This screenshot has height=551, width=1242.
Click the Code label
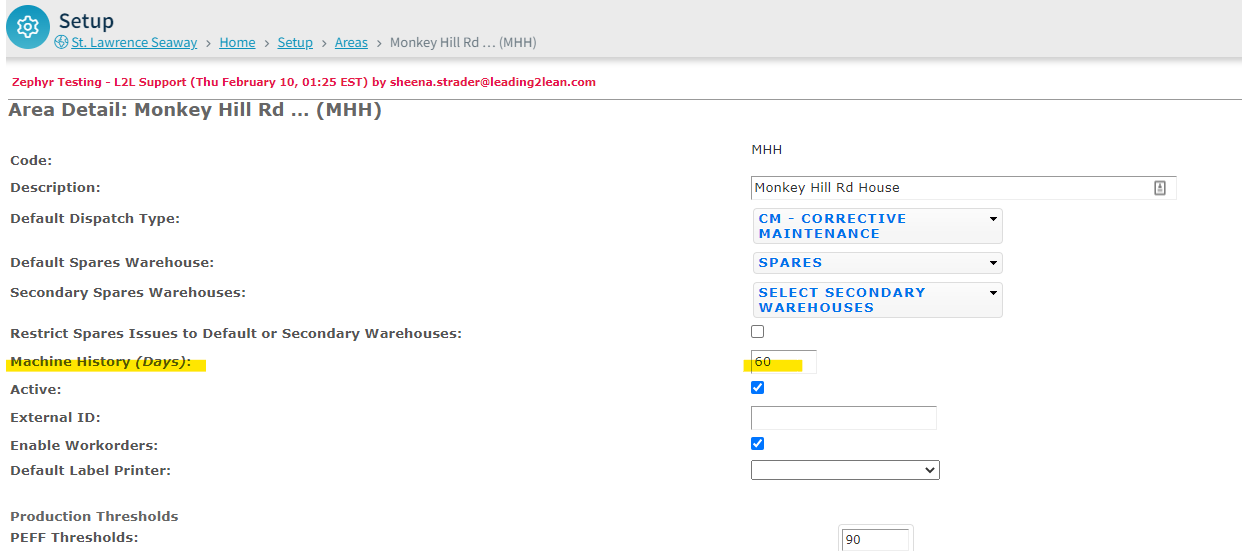pos(31,160)
